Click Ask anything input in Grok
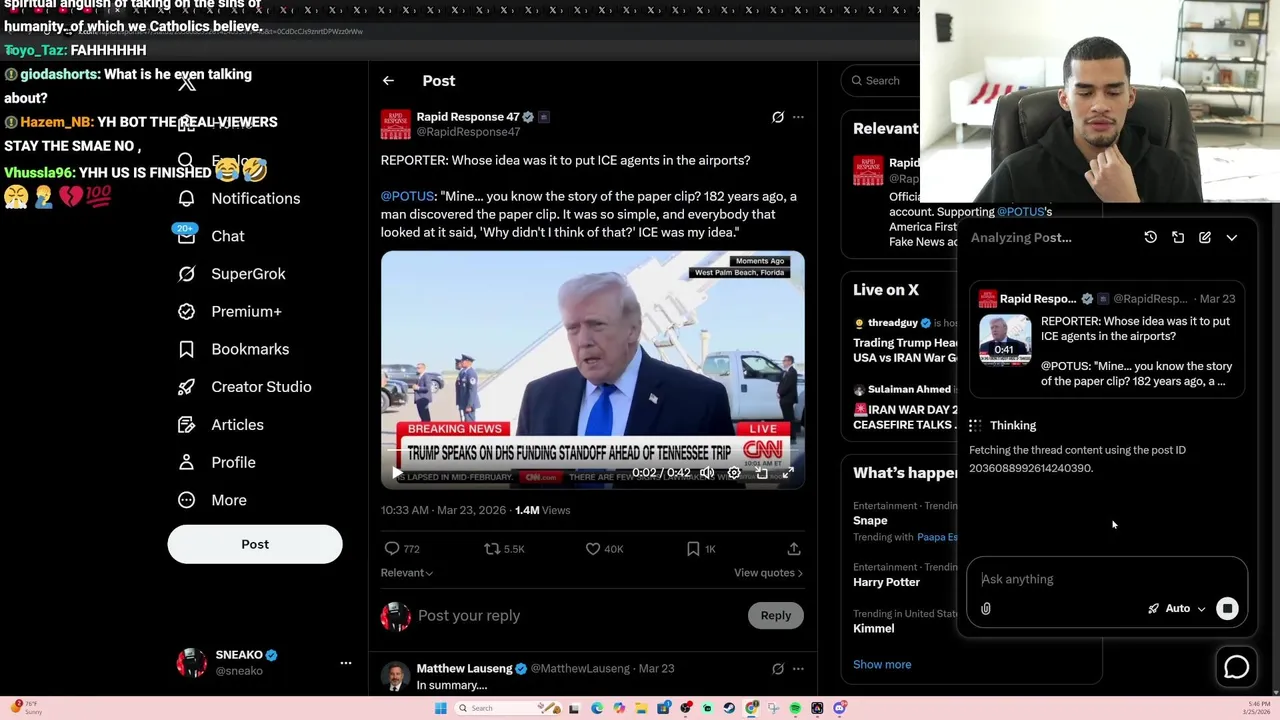1280x720 pixels. pos(1105,579)
